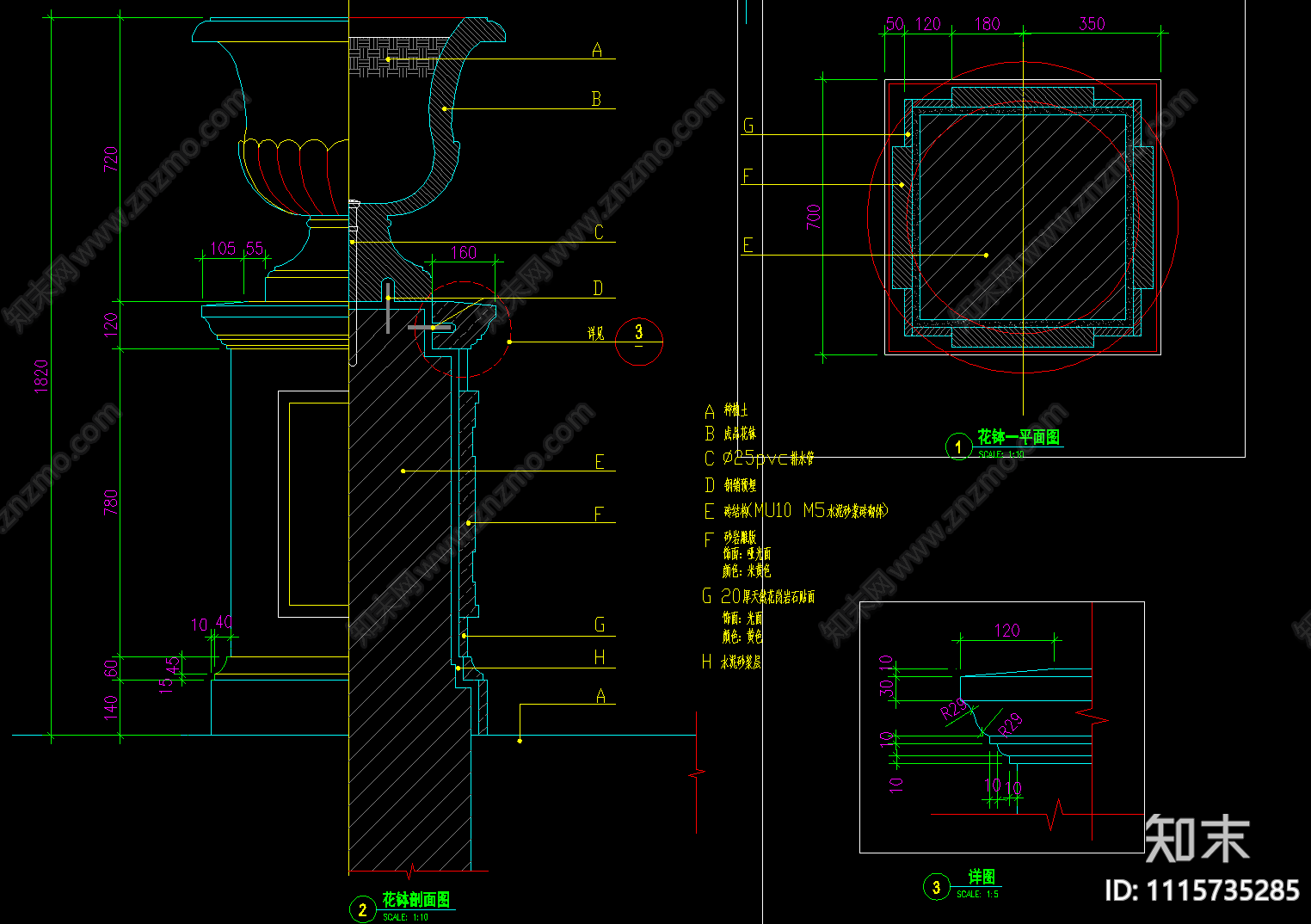
Task: Click the '720' dimension beside the urn elevation
Action: (111, 159)
